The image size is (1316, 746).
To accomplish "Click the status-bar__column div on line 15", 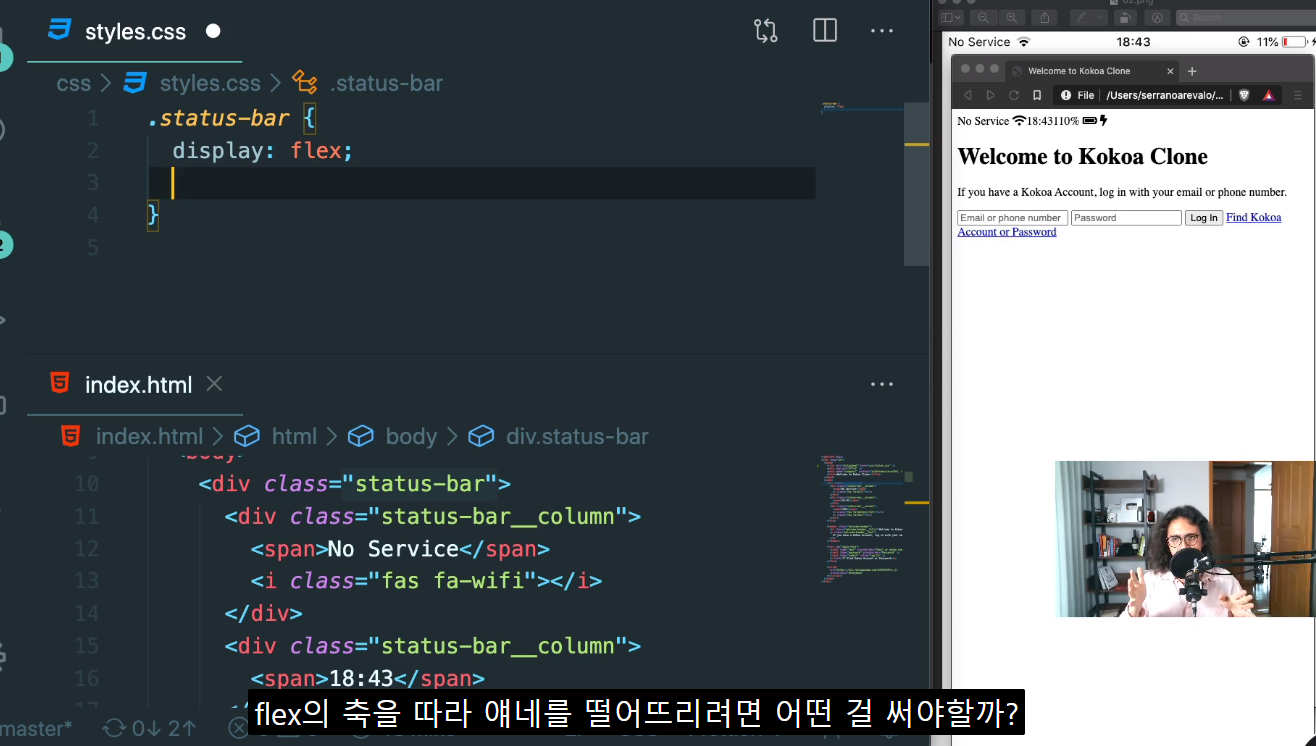I will point(432,646).
